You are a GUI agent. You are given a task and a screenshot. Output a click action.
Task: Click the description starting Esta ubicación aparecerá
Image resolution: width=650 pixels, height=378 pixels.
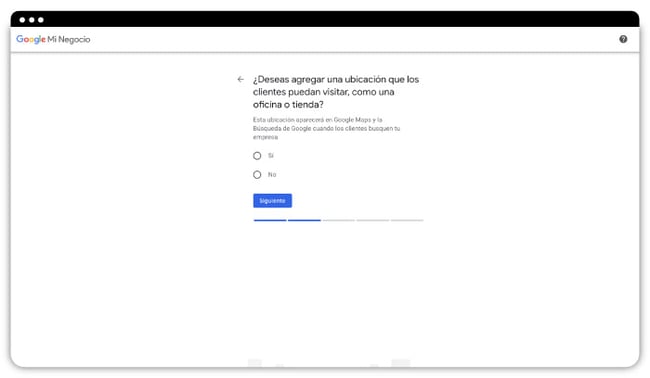coord(327,128)
